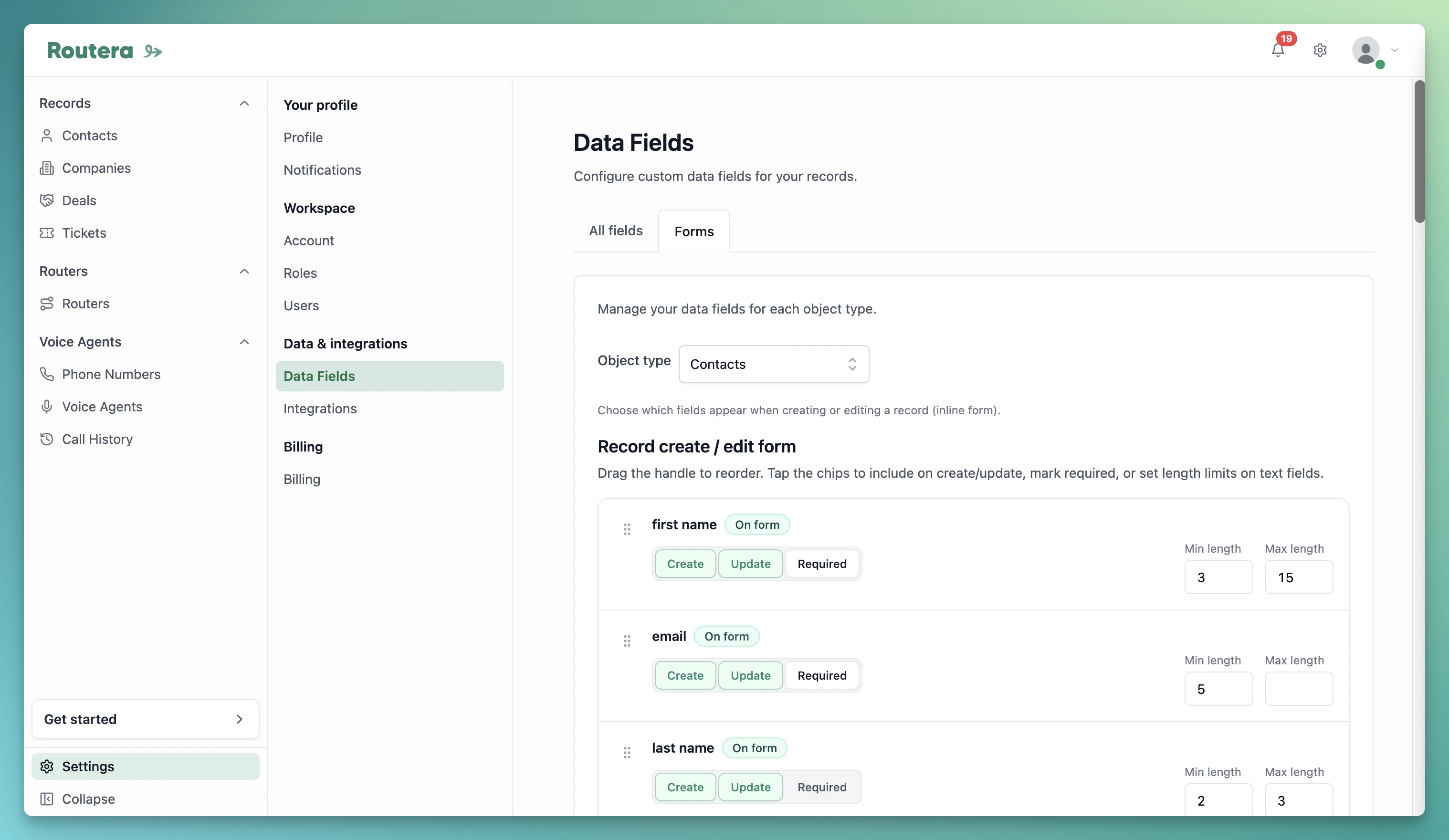Toggle Create chip for email
The image size is (1449, 840).
pos(685,675)
